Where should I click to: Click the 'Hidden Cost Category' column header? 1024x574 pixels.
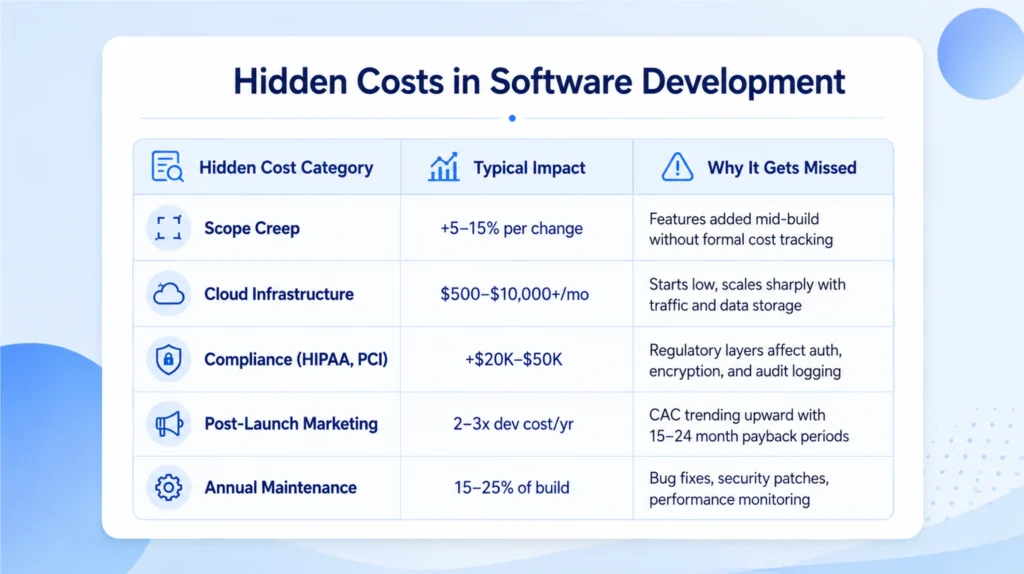[286, 168]
